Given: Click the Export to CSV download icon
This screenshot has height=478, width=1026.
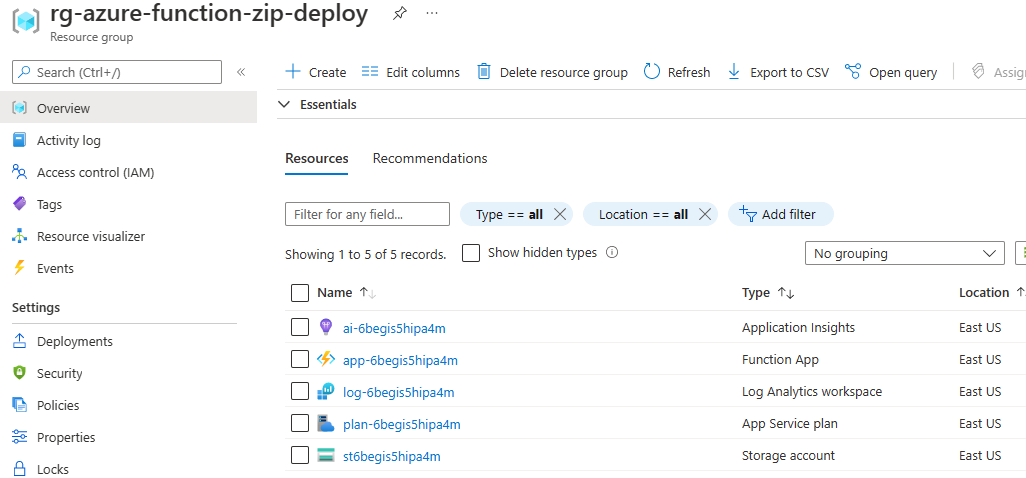Looking at the screenshot, I should [x=734, y=71].
